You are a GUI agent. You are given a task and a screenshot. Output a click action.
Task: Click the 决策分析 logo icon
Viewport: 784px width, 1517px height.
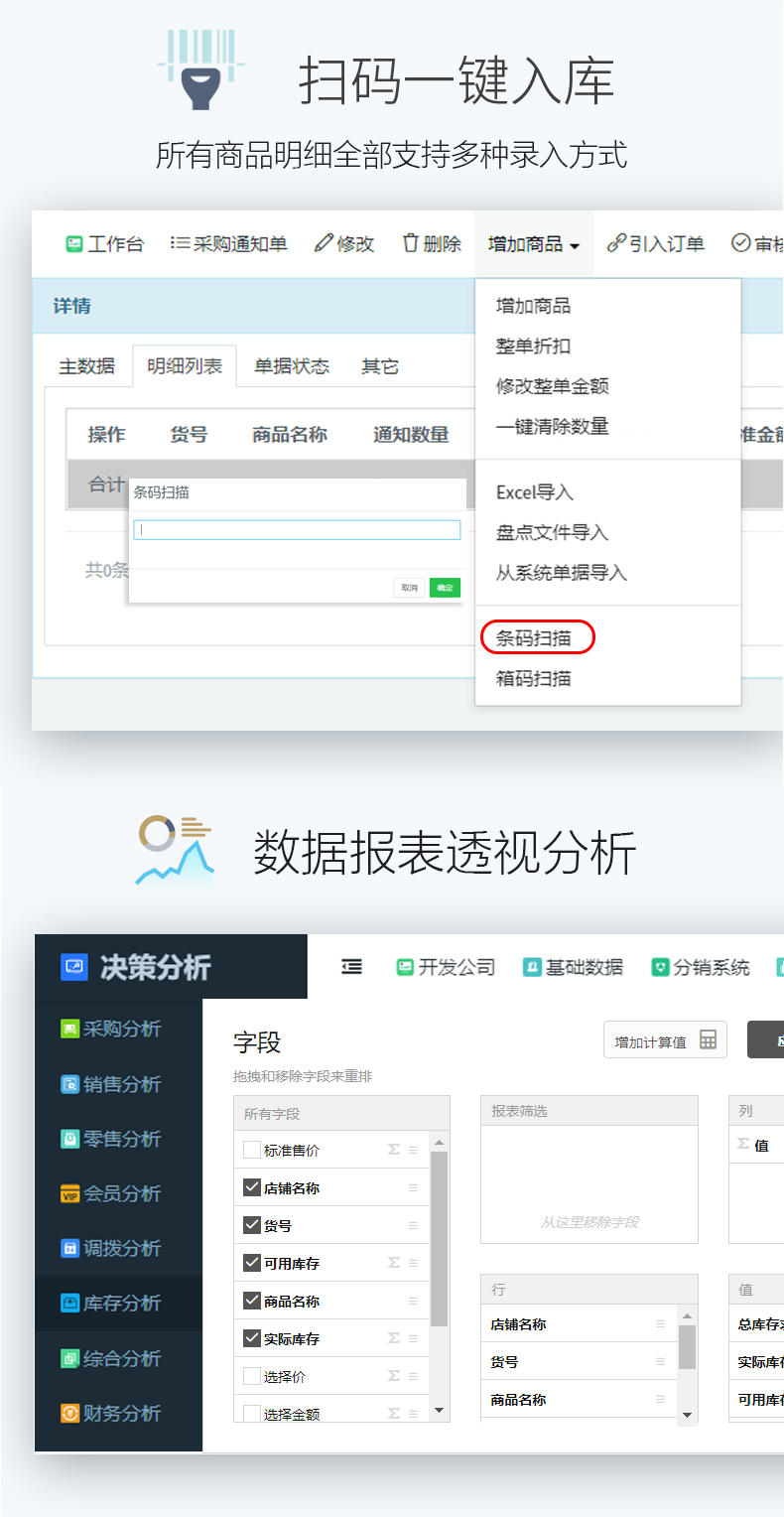[x=73, y=967]
